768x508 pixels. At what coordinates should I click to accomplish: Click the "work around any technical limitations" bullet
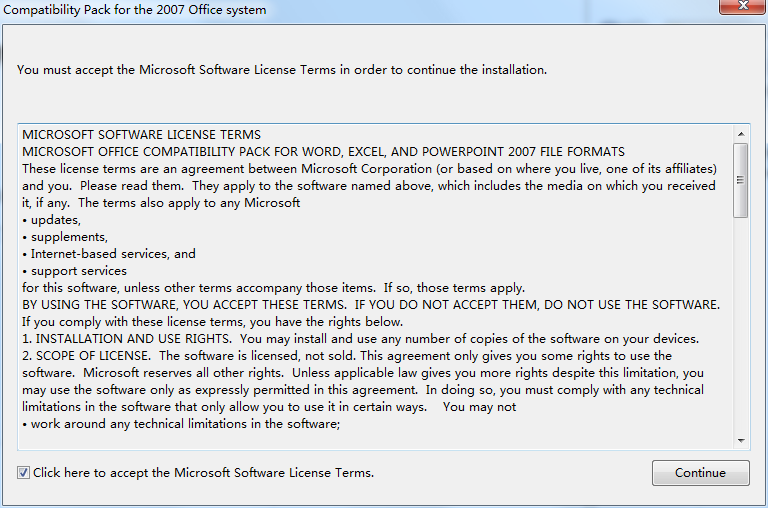[x=185, y=423]
